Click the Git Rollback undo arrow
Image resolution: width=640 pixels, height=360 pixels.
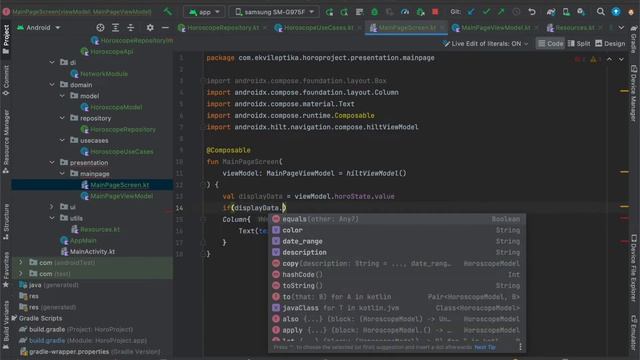point(531,12)
